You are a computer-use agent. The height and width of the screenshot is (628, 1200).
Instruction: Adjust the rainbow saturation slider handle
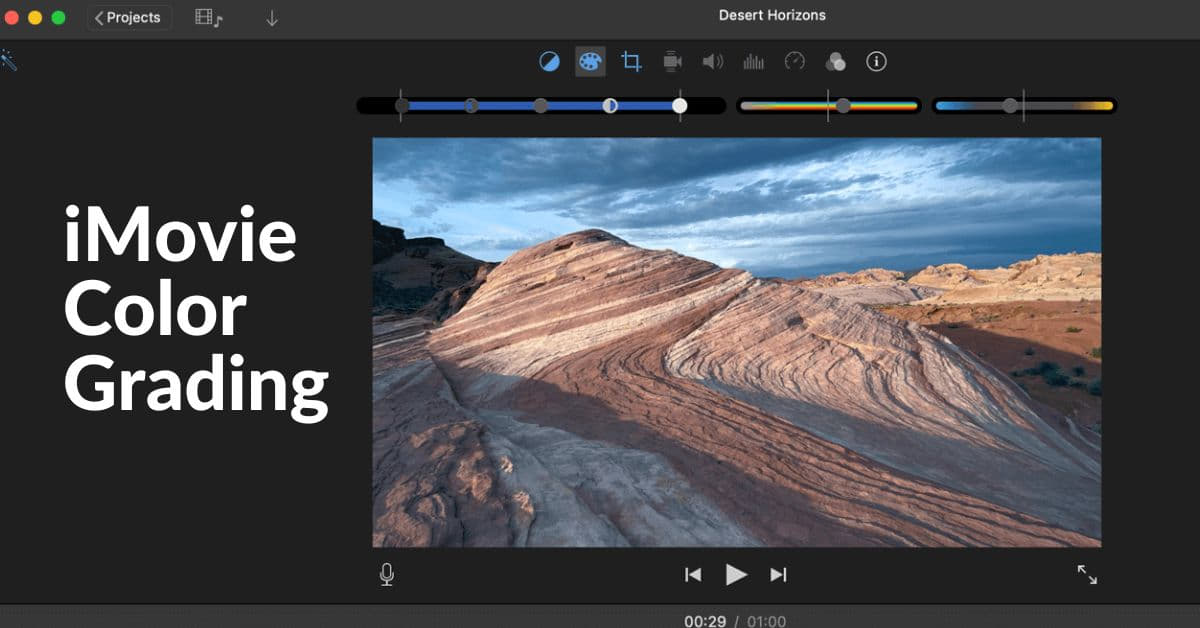pos(843,105)
